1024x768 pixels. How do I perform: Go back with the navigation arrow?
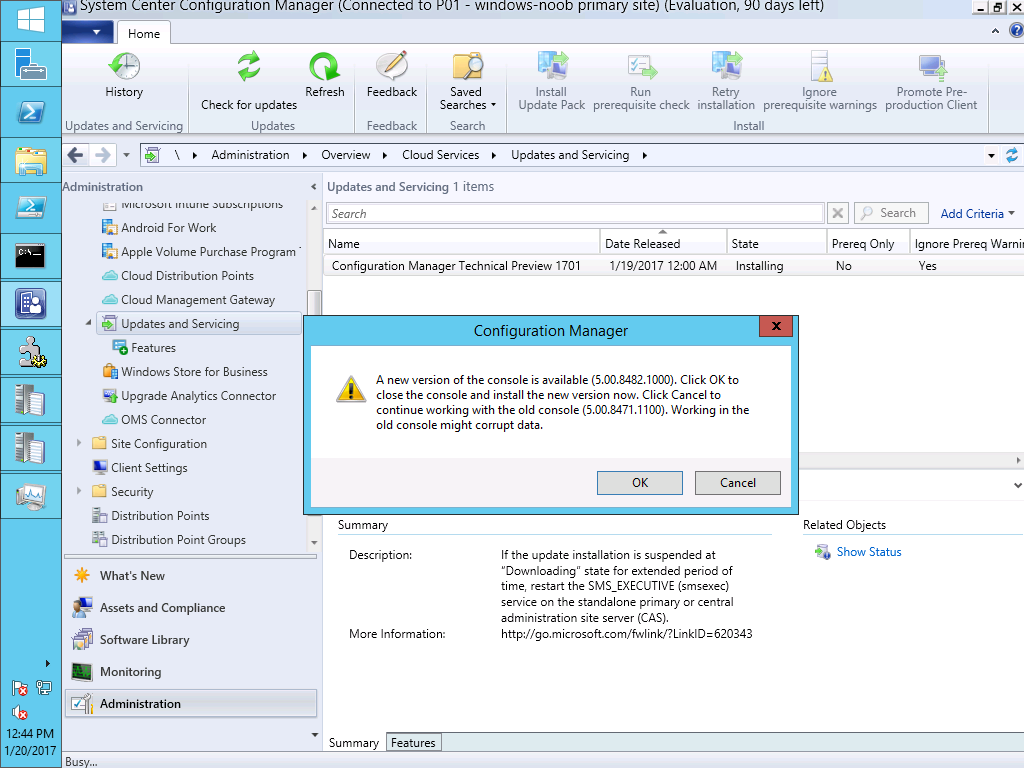point(76,155)
